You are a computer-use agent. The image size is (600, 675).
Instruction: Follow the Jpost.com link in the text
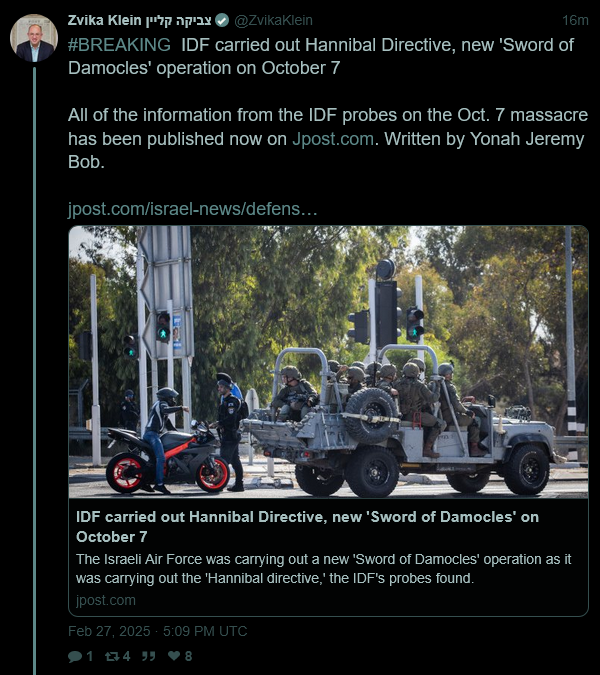click(333, 139)
